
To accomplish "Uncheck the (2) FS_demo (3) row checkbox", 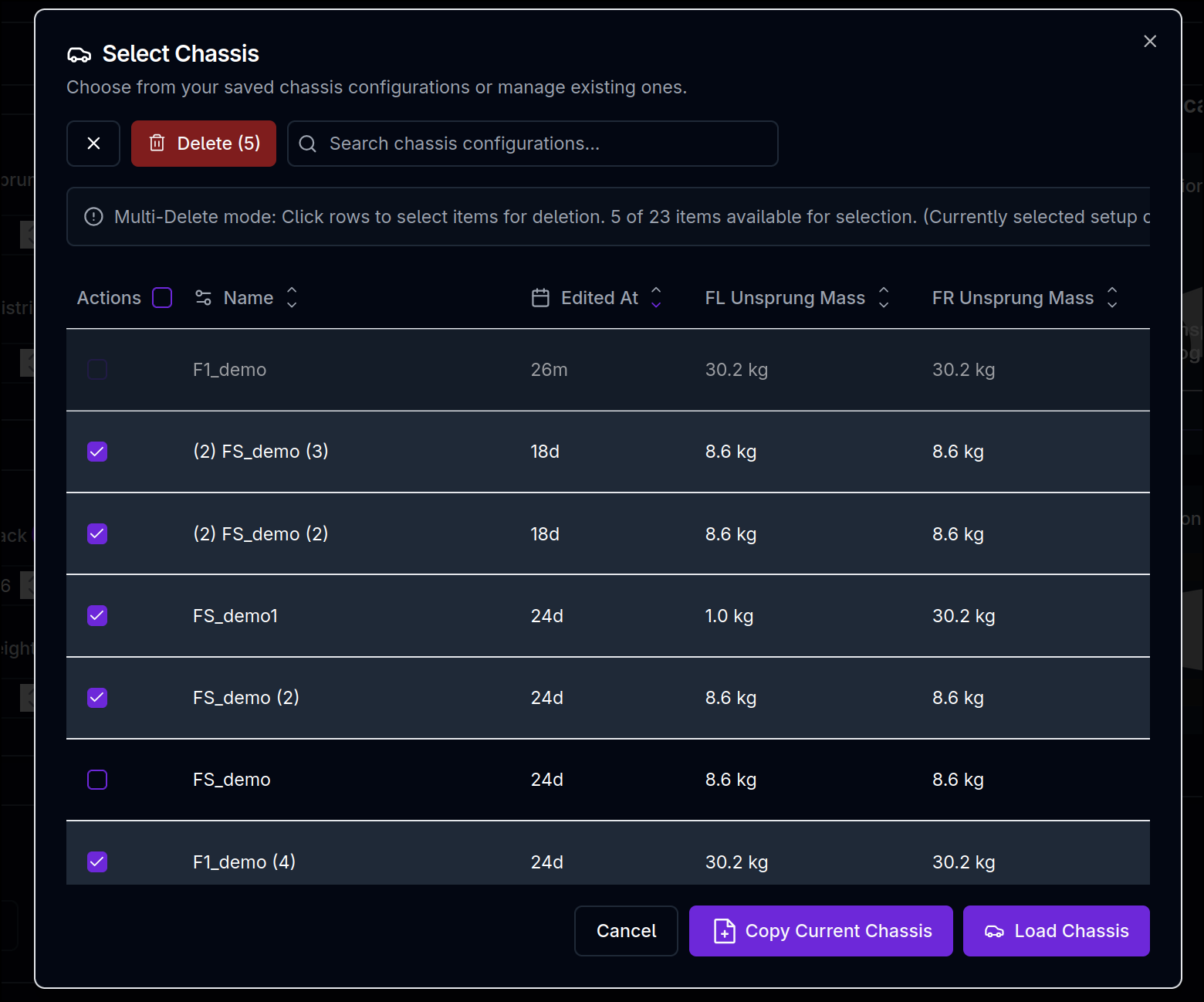I will click(x=97, y=452).
